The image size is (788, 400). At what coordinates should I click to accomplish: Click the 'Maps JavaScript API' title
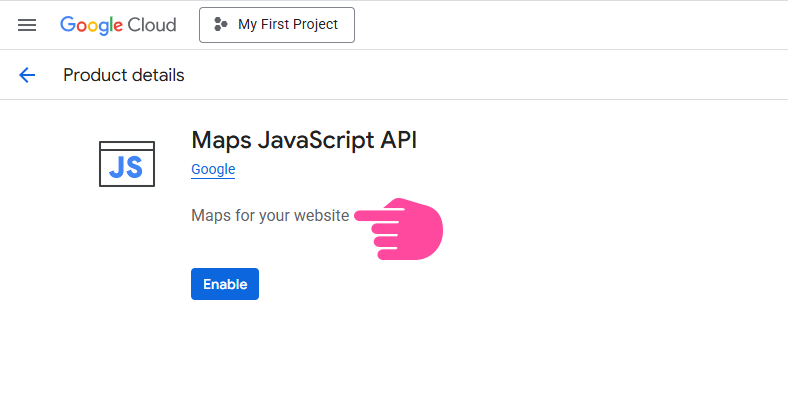click(304, 139)
